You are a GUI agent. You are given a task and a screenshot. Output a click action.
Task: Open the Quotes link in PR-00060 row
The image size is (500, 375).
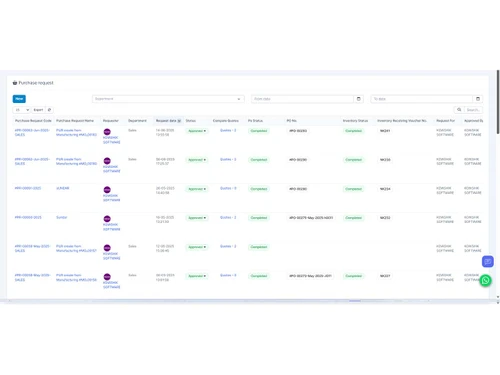pyautogui.click(x=228, y=217)
